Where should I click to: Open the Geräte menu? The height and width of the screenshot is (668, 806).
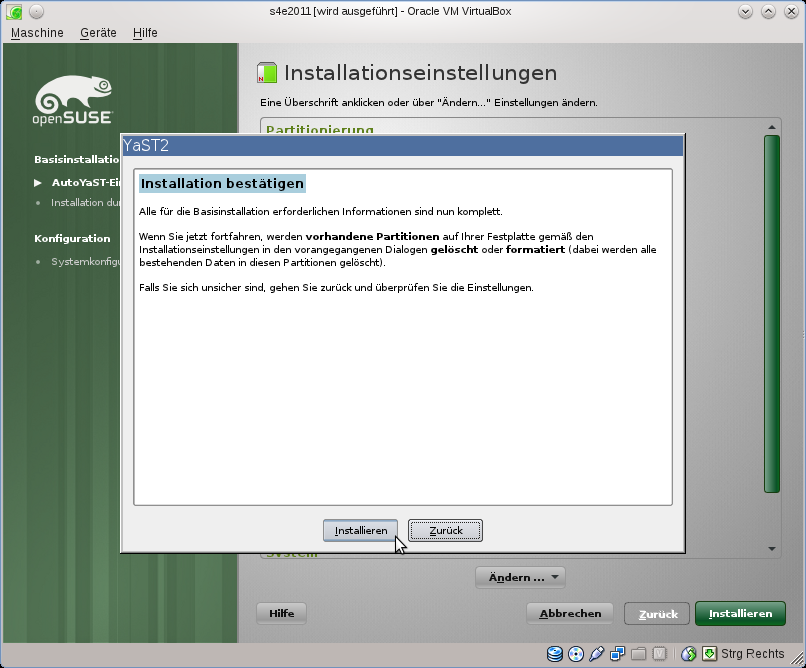tap(98, 33)
